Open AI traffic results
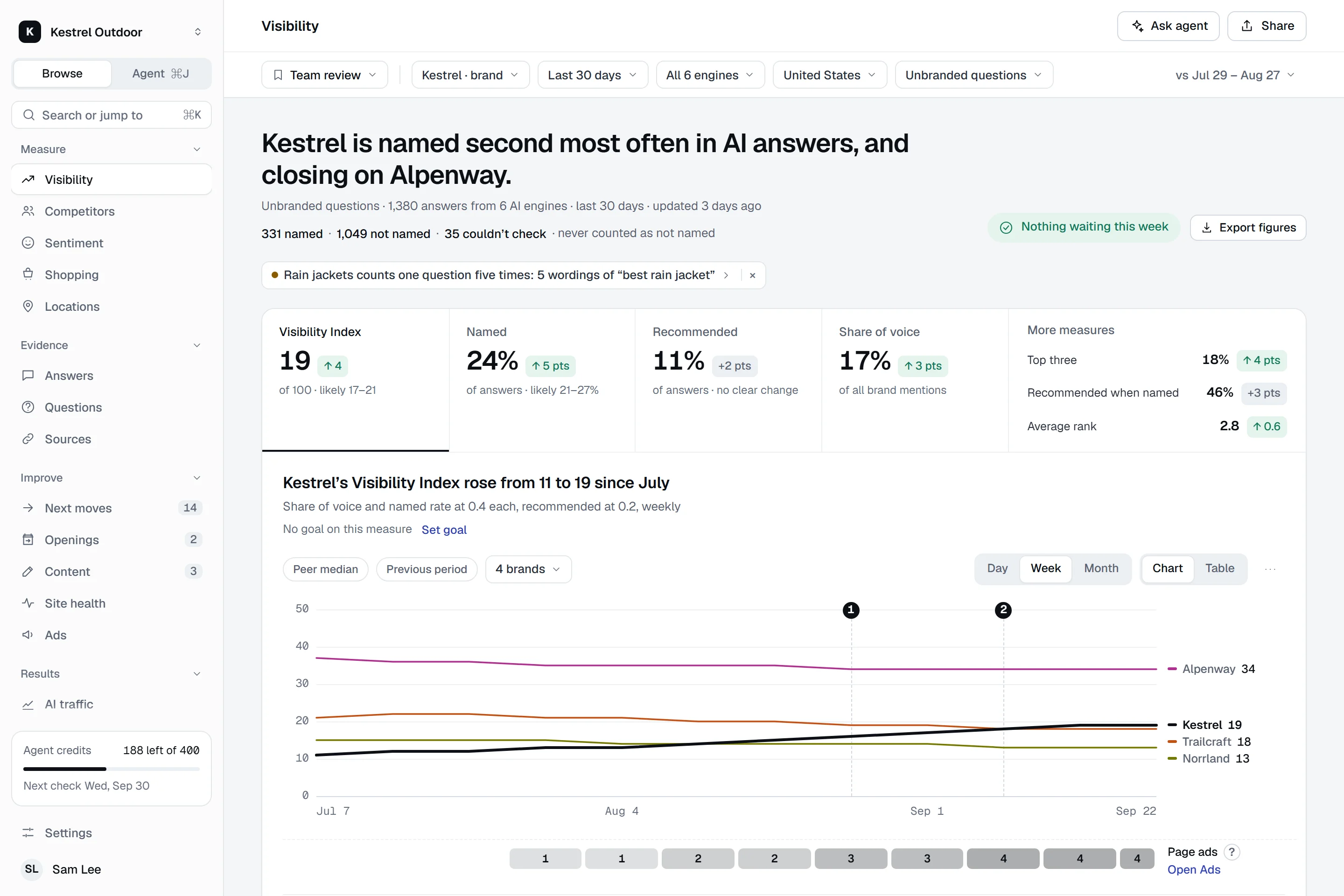1344x896 pixels. (x=112, y=704)
